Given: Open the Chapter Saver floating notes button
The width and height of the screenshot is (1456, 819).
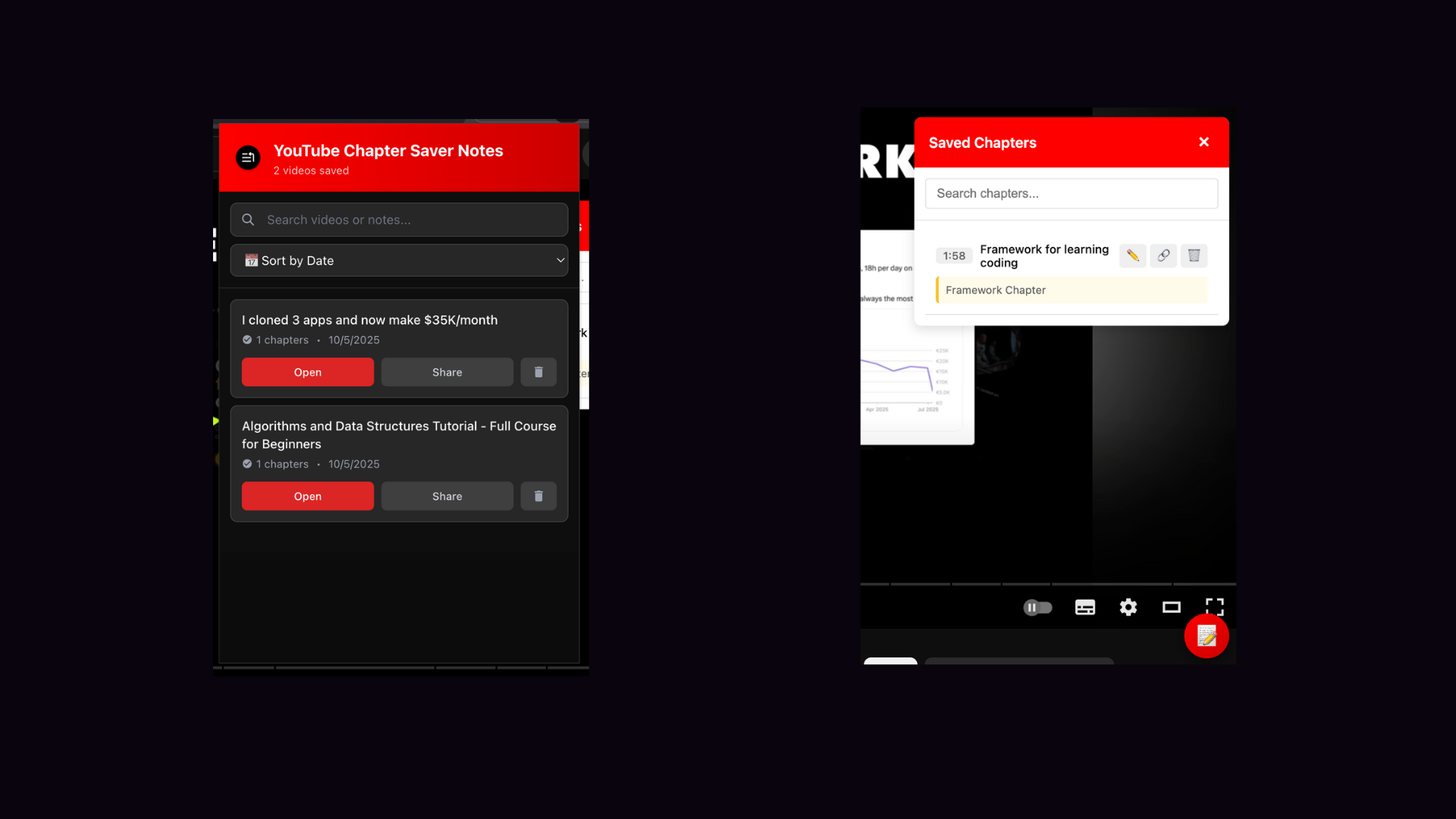Looking at the screenshot, I should pyautogui.click(x=1207, y=636).
